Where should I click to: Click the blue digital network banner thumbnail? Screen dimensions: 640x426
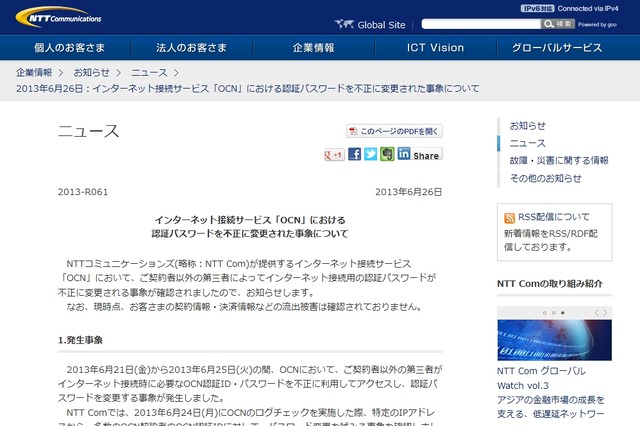(x=554, y=340)
